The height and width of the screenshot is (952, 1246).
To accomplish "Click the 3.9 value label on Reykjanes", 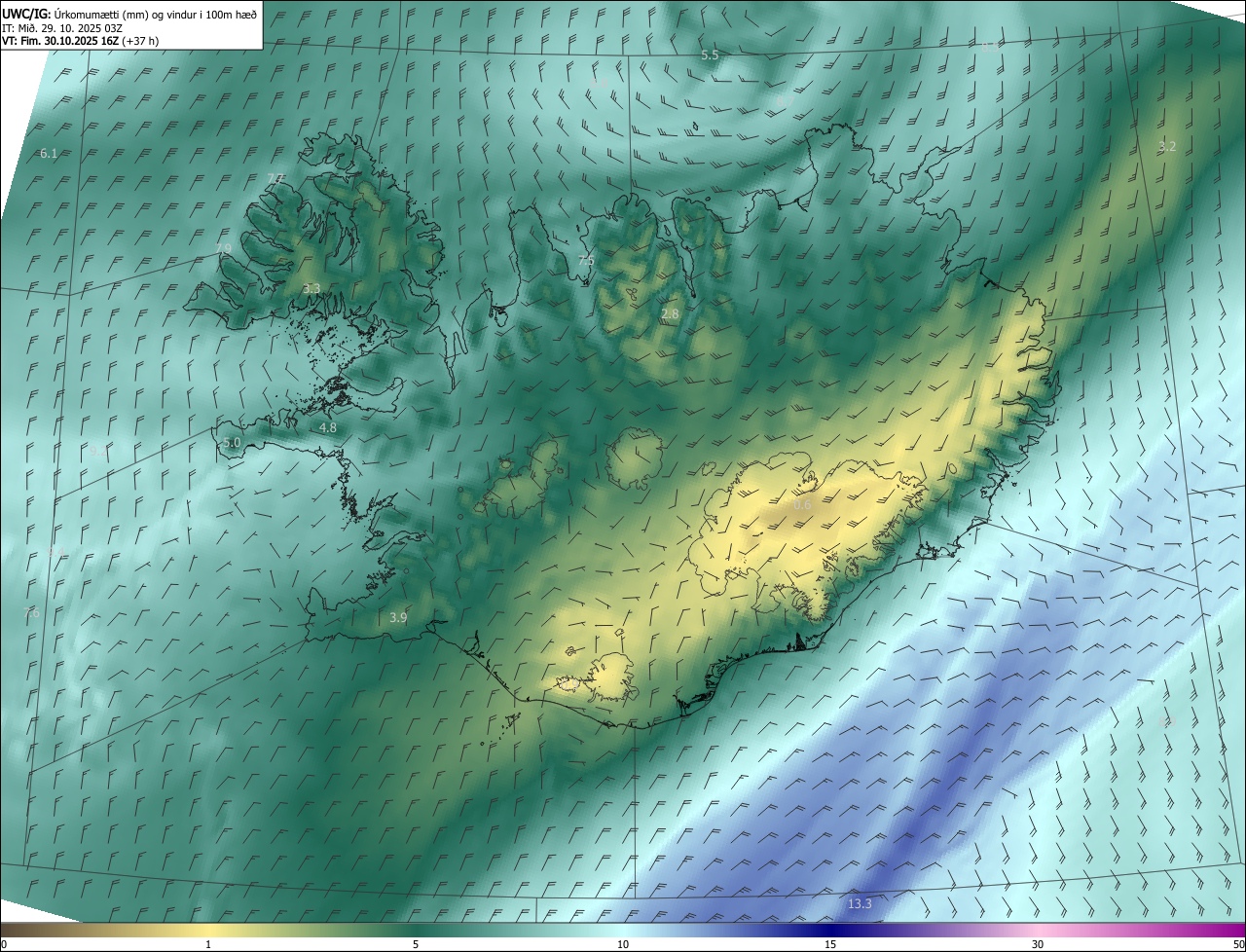I will click(x=398, y=617).
